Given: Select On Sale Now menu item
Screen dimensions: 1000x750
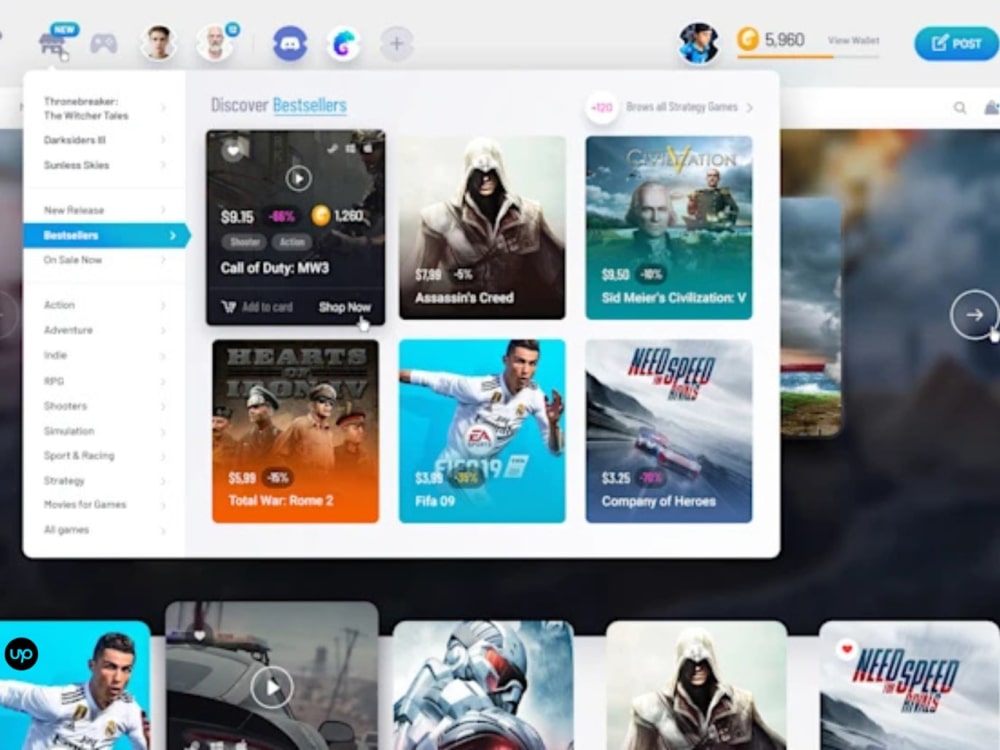Looking at the screenshot, I should point(73,260).
